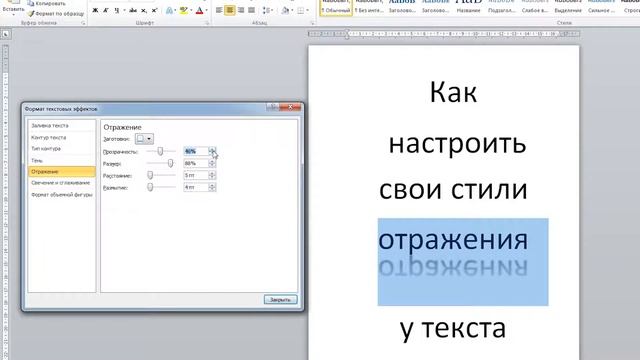Click the Format Painter (Формат по образцу)

point(56,13)
